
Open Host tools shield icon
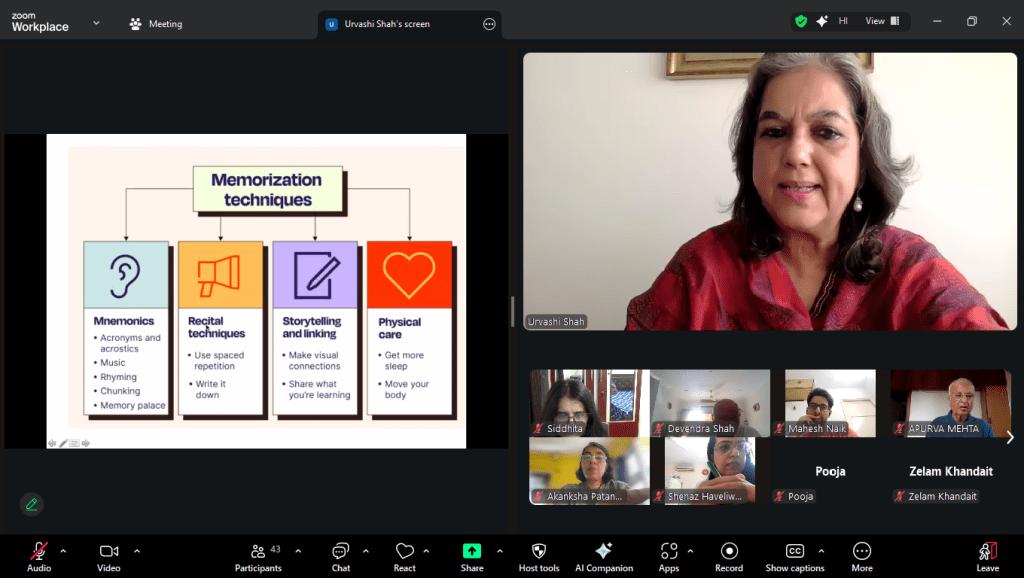(538, 555)
